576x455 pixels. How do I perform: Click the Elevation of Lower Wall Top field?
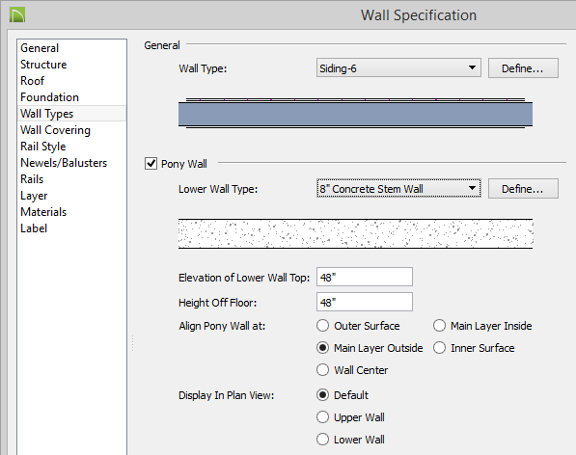coord(364,277)
